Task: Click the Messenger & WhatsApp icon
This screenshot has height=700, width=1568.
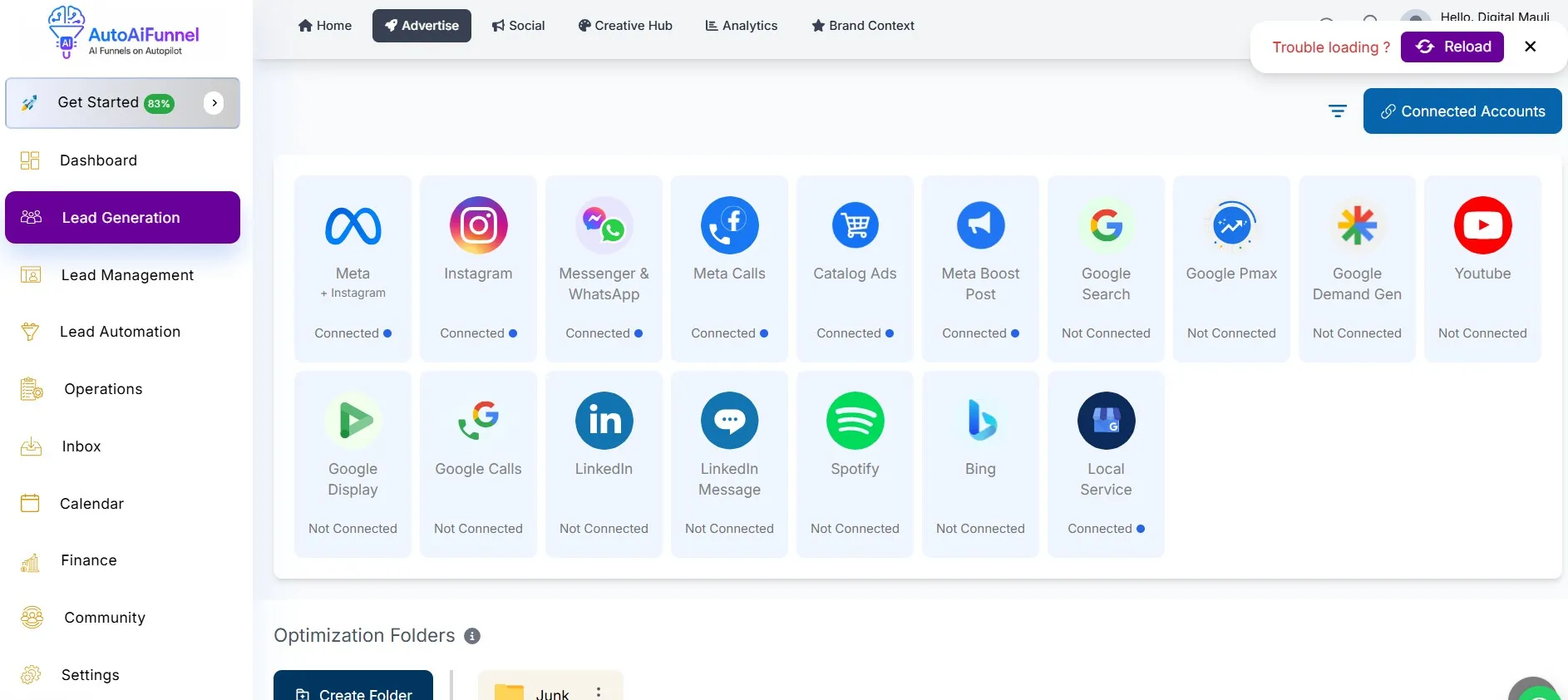Action: point(604,225)
